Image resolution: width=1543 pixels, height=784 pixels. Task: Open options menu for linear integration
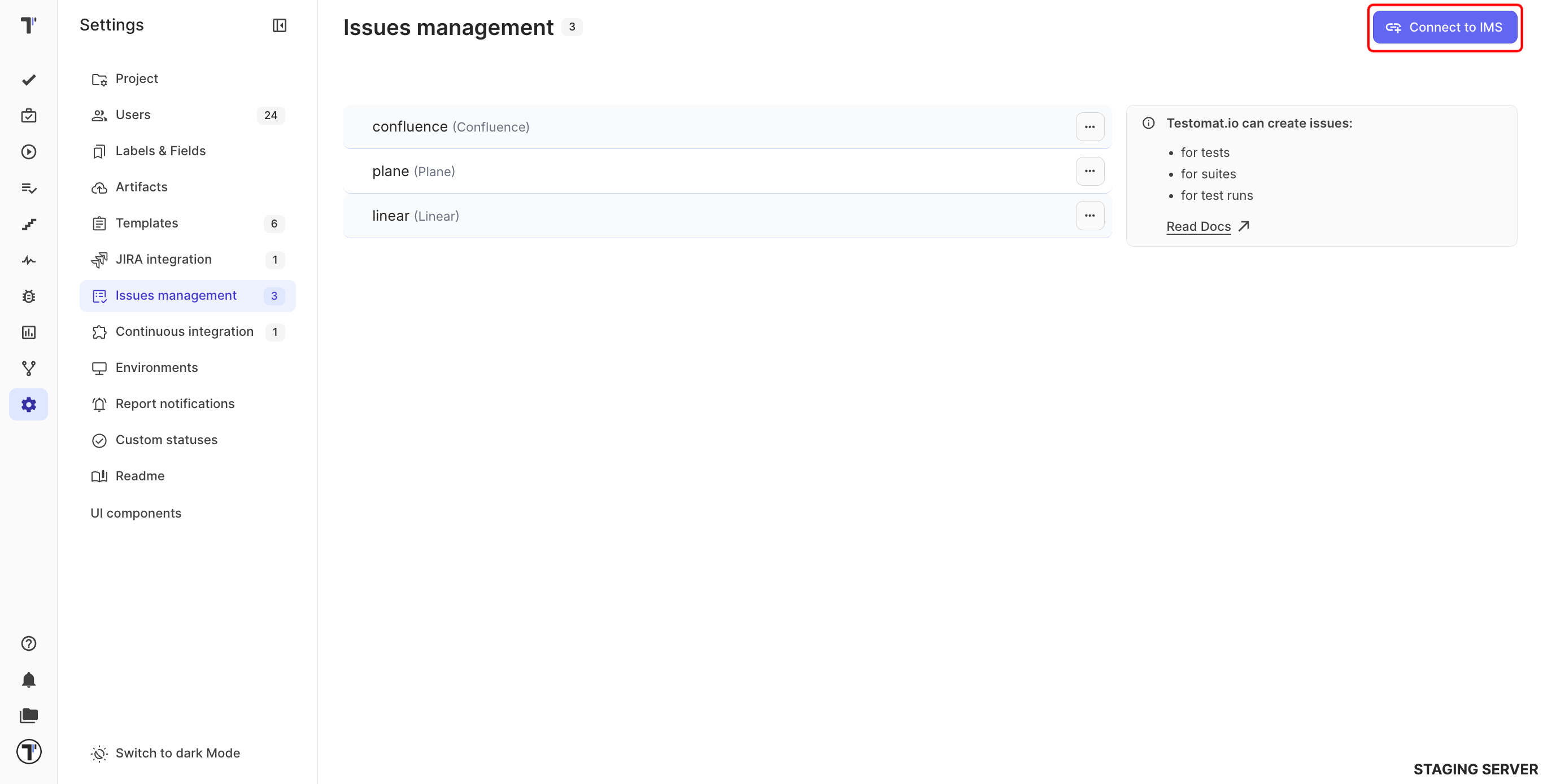(1089, 216)
